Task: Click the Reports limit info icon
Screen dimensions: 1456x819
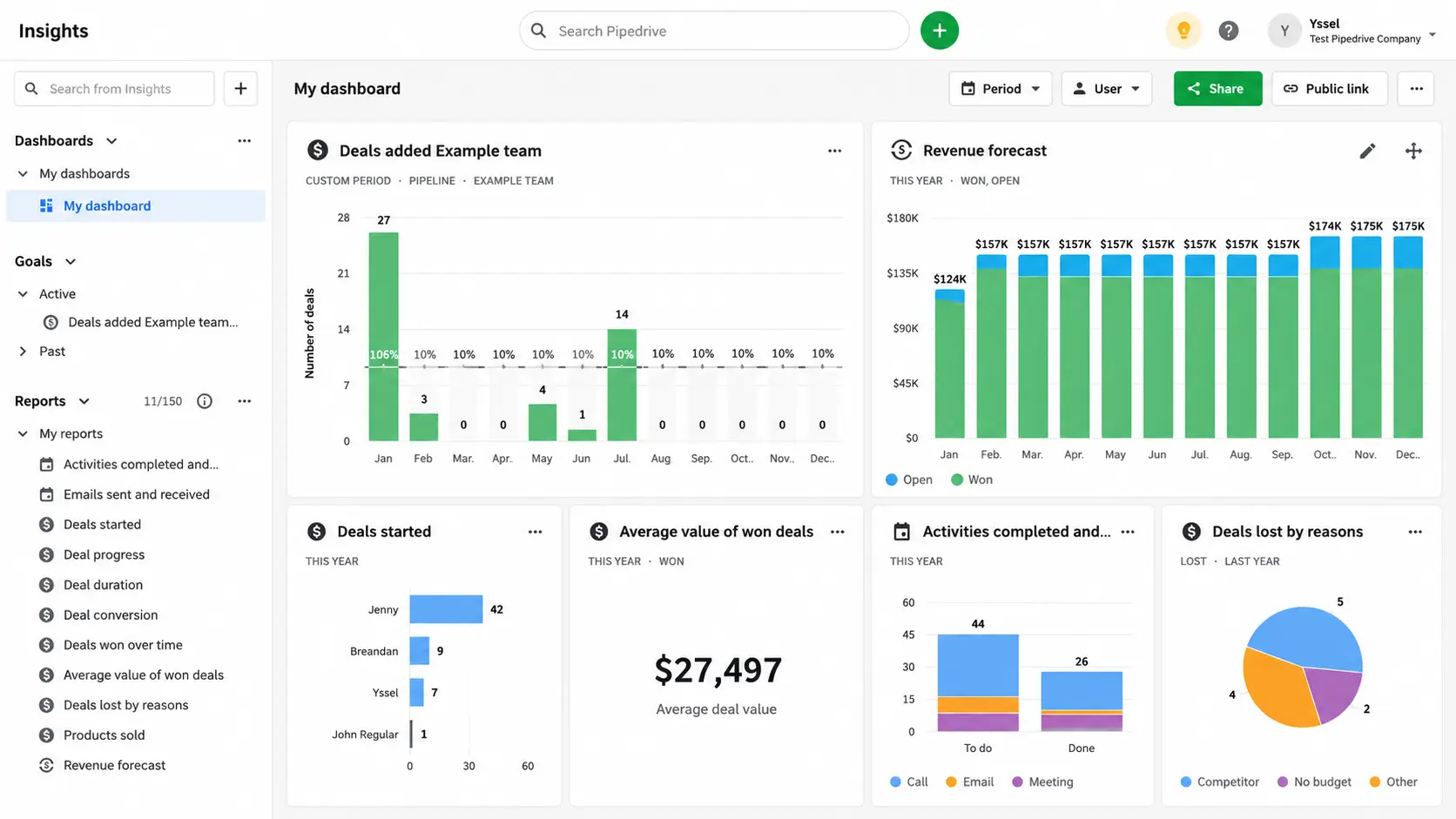Action: [205, 401]
